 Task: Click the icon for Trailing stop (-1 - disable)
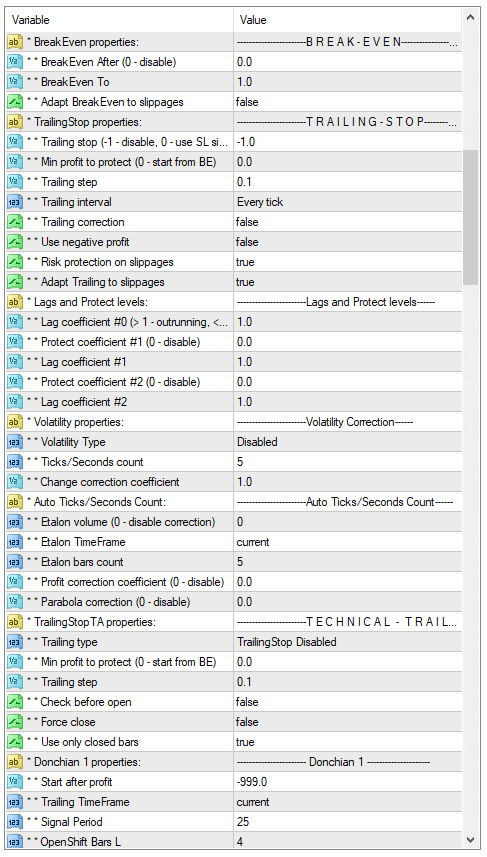(15, 142)
